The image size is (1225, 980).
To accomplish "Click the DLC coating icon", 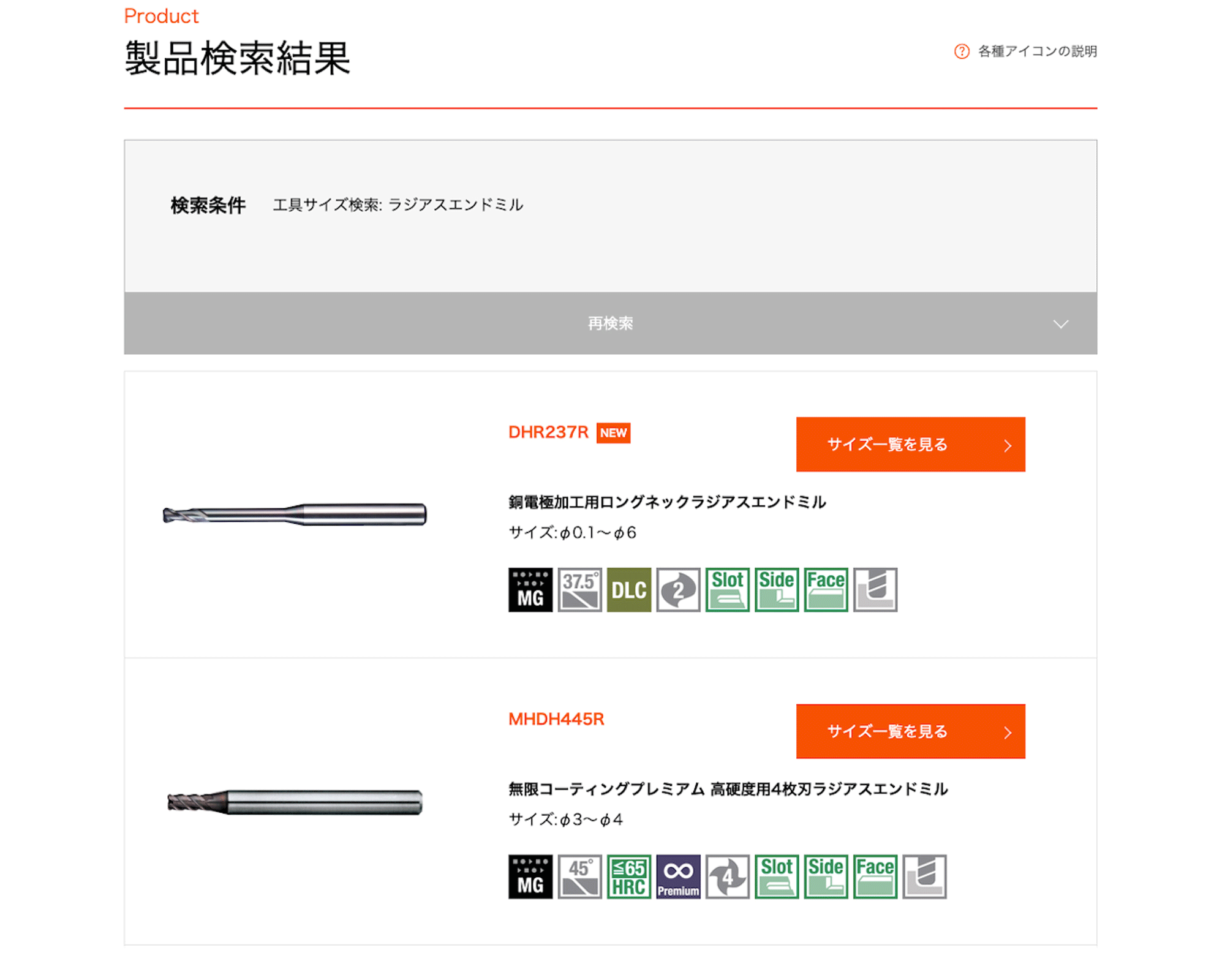I will 629,589.
